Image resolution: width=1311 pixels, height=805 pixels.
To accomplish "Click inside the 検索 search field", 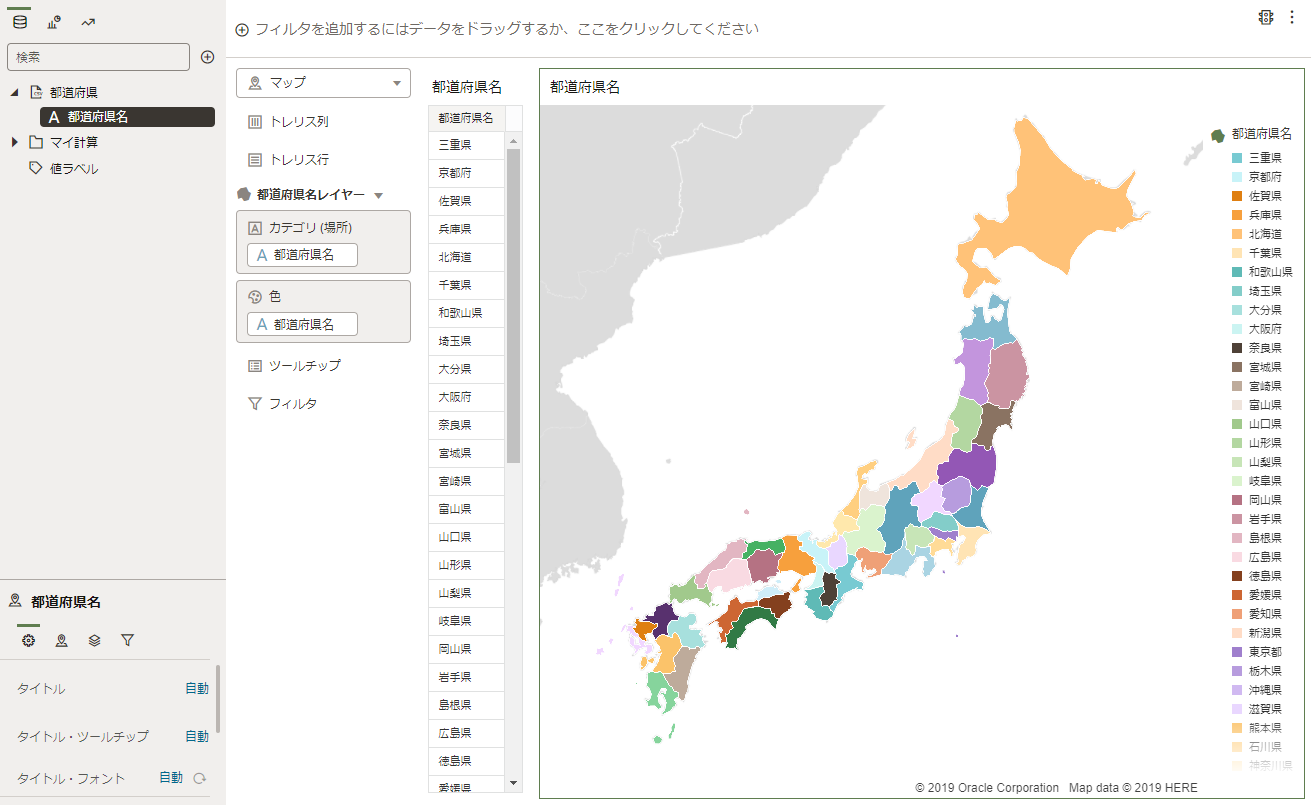I will coord(98,57).
